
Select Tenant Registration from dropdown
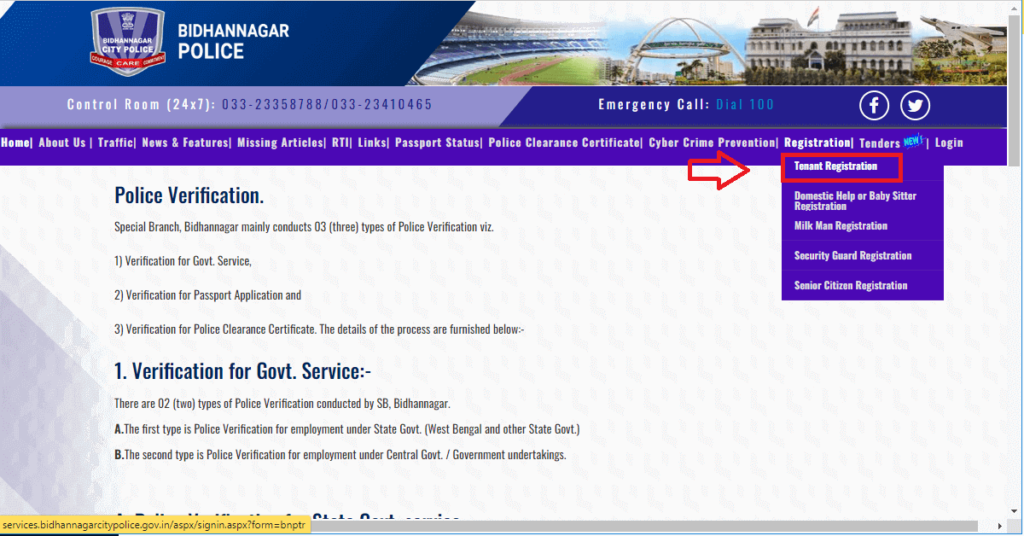point(835,166)
